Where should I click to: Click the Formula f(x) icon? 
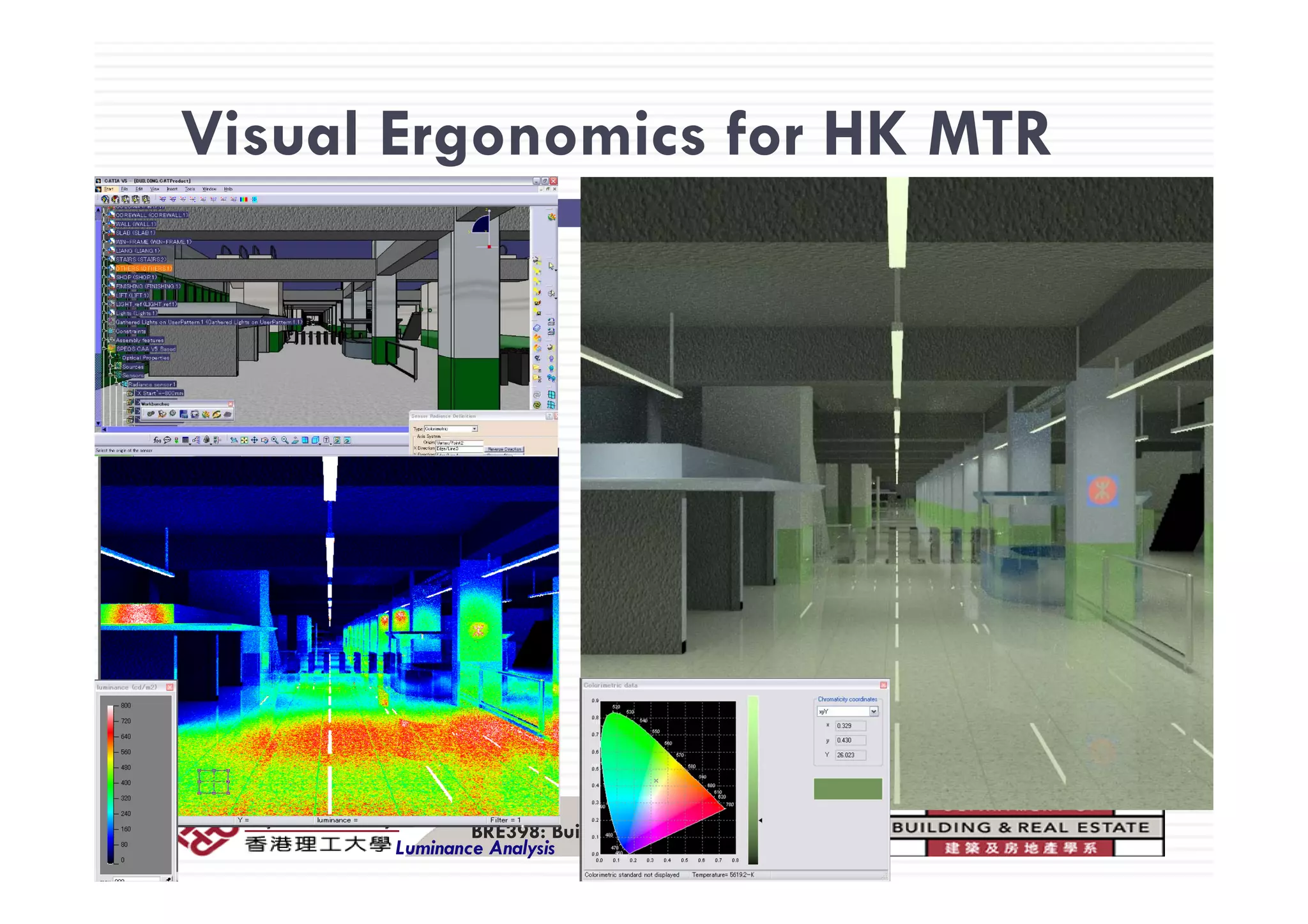click(157, 440)
